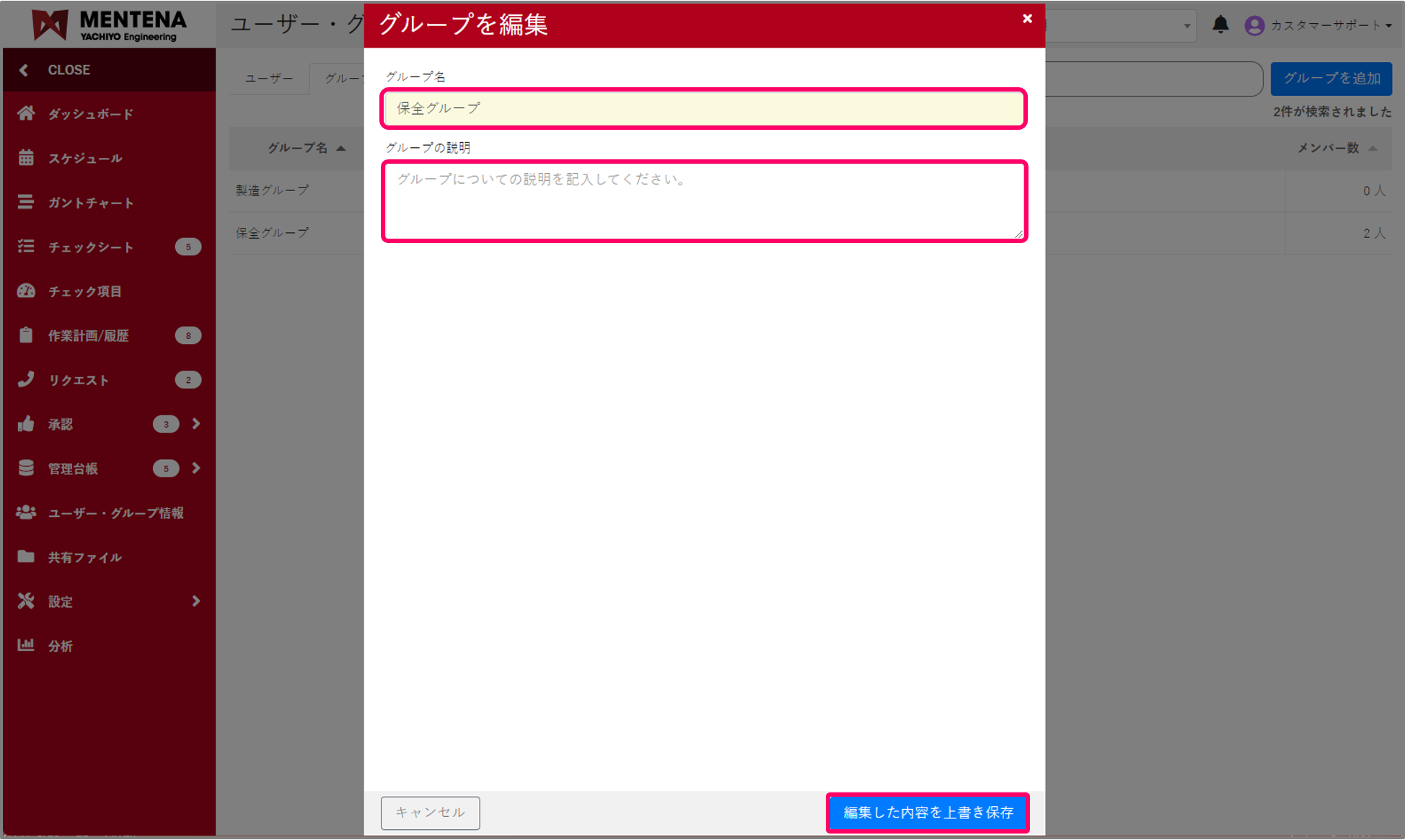1405x840 pixels.
Task: Open 作業計画/履歴 clipboard icon
Action: click(27, 335)
